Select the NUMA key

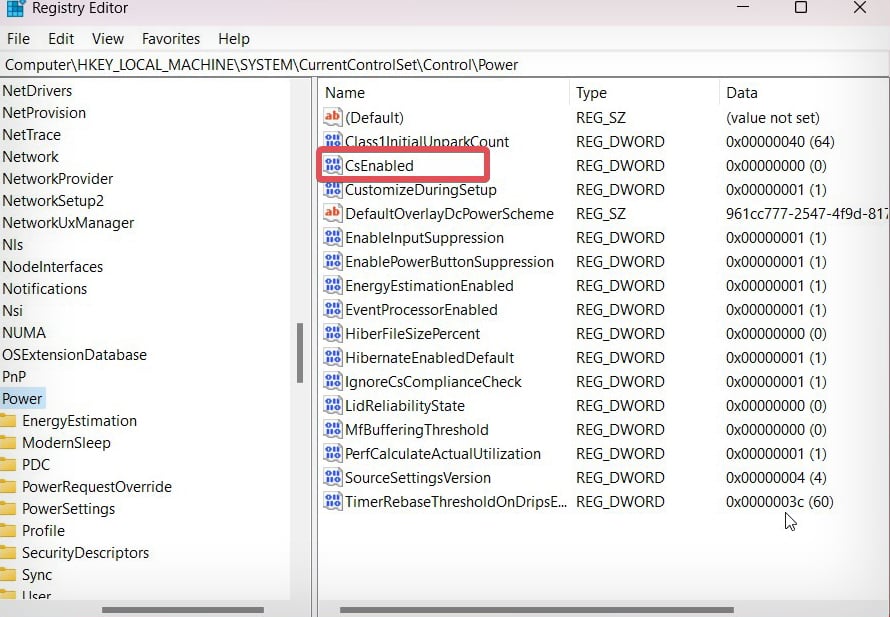pos(24,333)
